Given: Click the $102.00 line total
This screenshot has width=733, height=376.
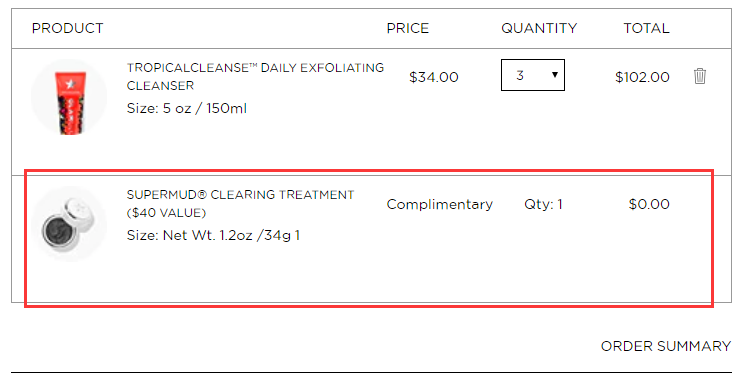Looking at the screenshot, I should tap(642, 77).
